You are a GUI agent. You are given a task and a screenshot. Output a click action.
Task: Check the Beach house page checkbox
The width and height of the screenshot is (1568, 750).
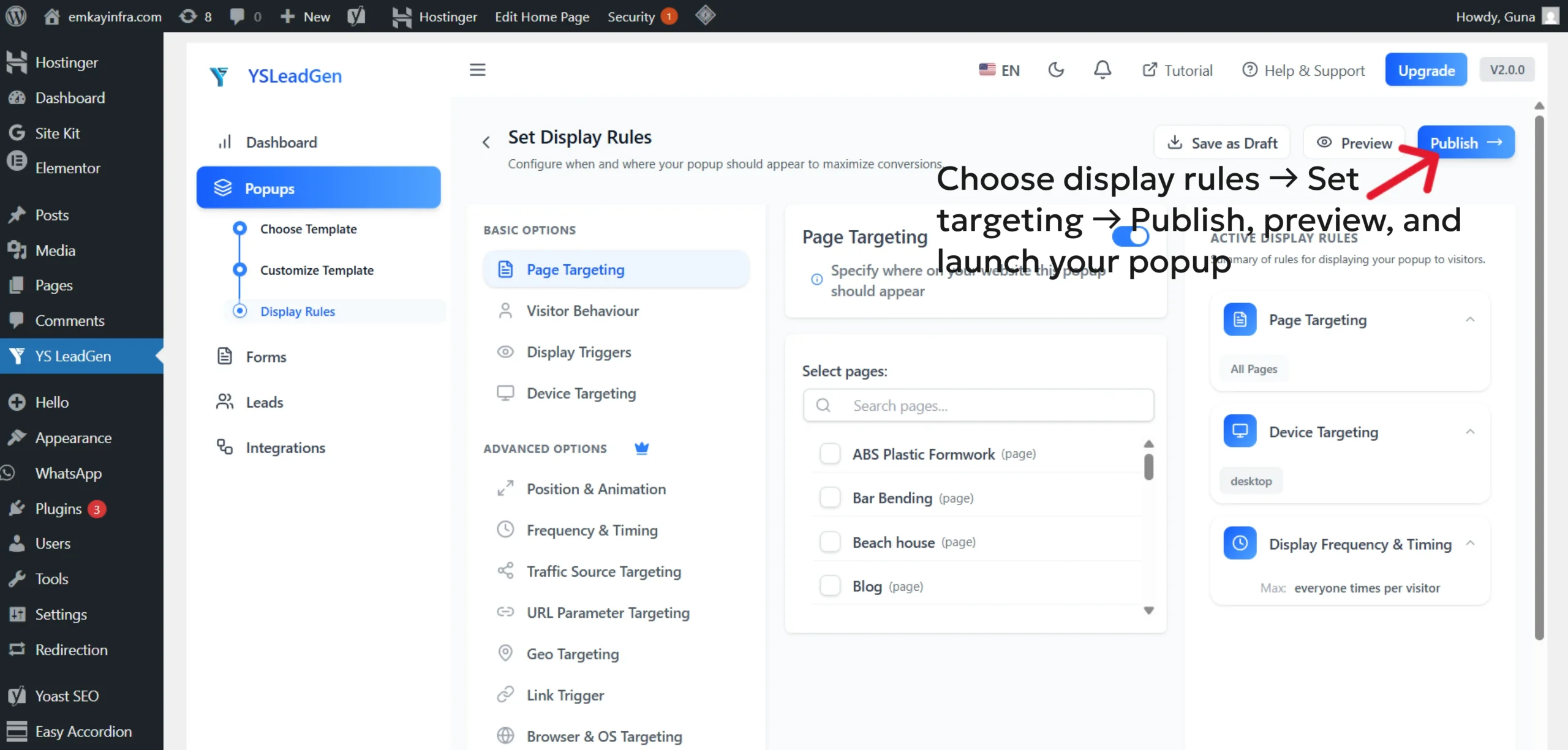click(x=830, y=542)
